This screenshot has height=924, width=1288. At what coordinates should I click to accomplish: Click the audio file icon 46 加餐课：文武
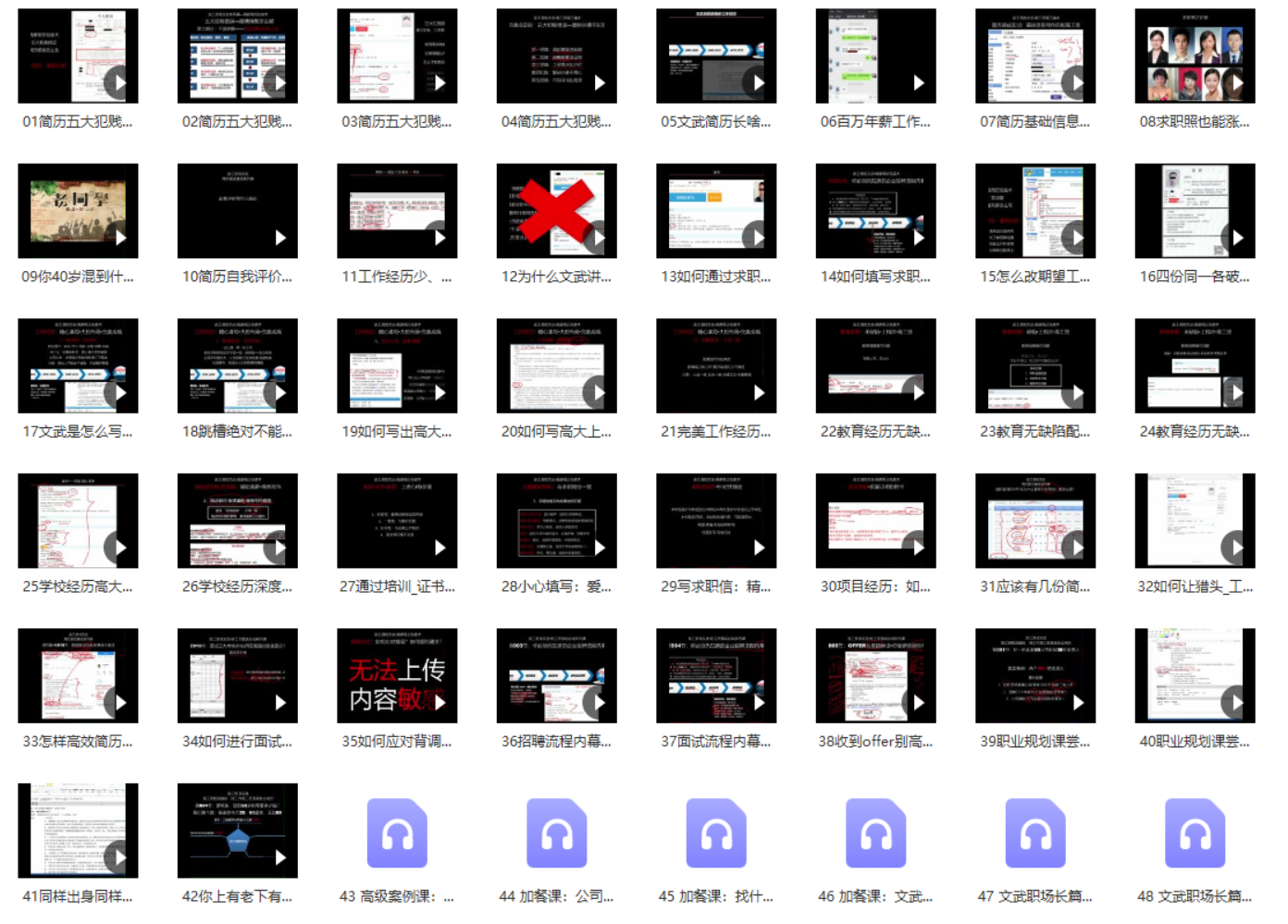tap(875, 833)
